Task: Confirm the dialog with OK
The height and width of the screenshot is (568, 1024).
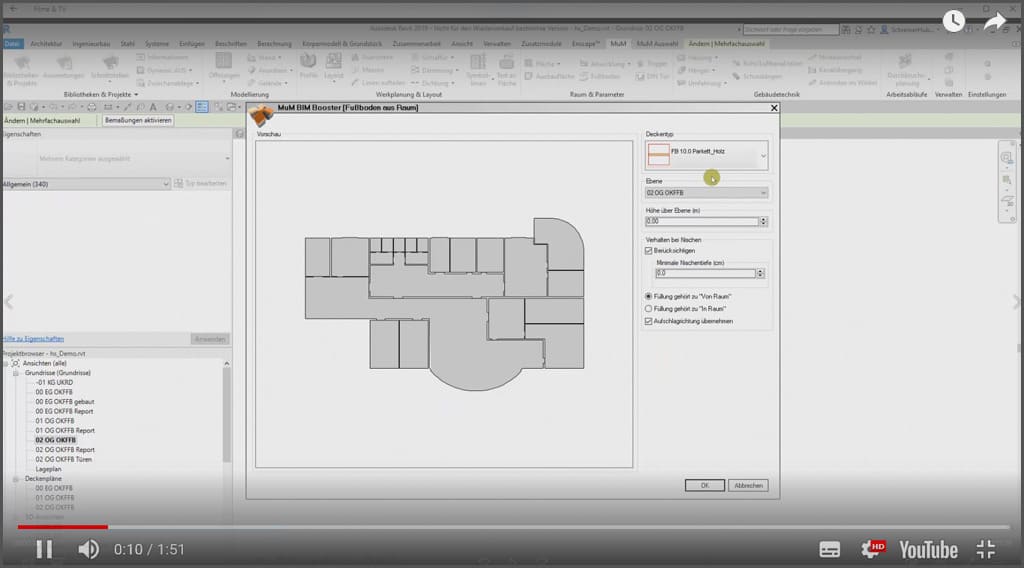Action: click(x=704, y=485)
